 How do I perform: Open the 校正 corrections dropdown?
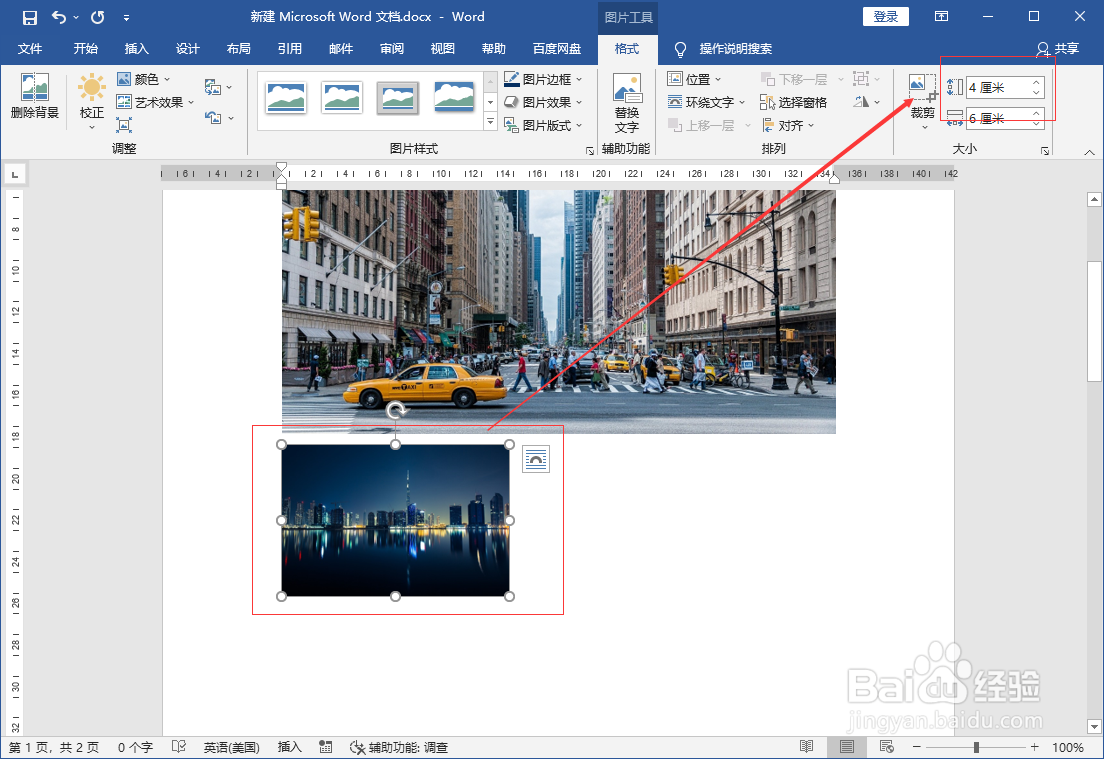tap(92, 101)
